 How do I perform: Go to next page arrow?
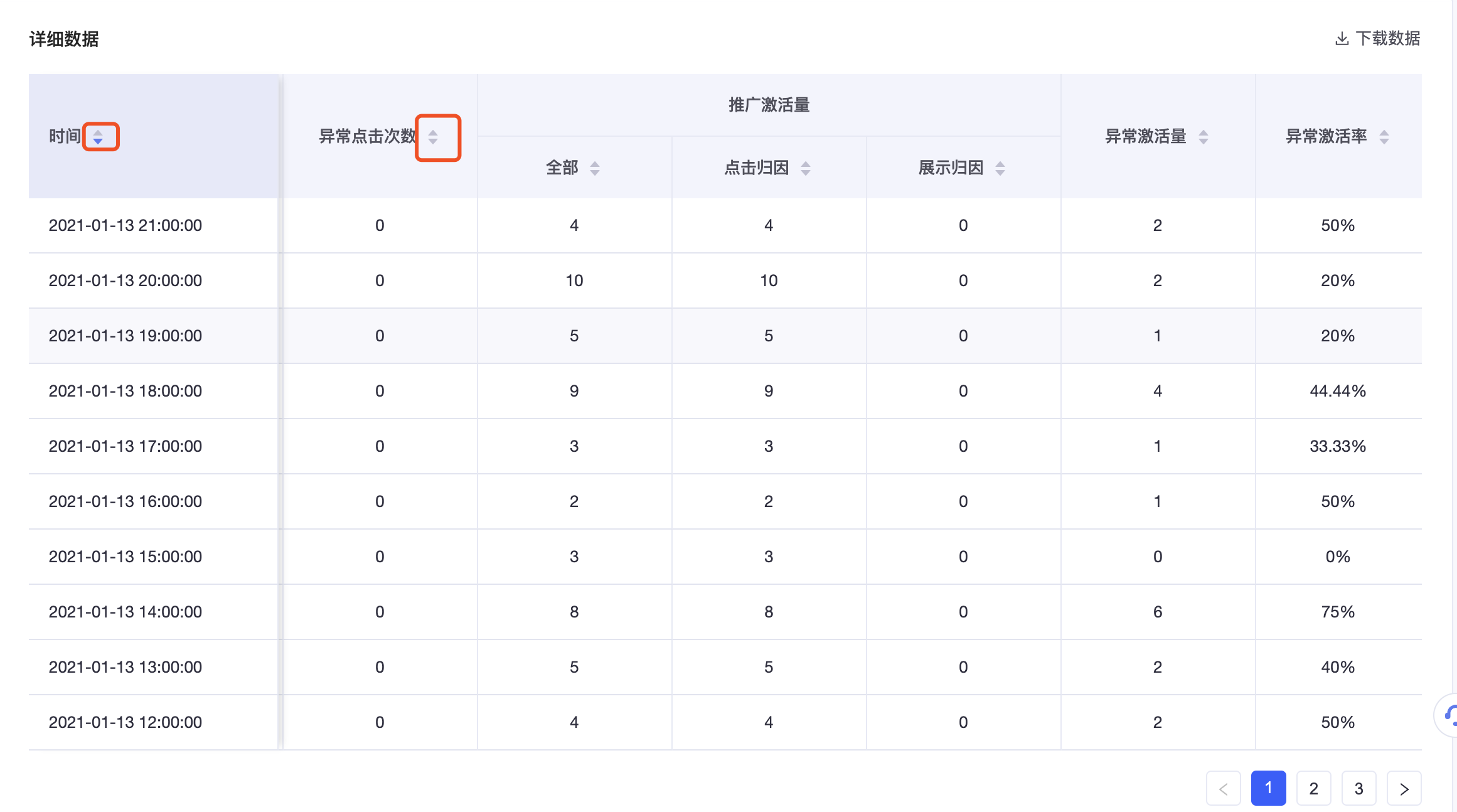coord(1404,788)
